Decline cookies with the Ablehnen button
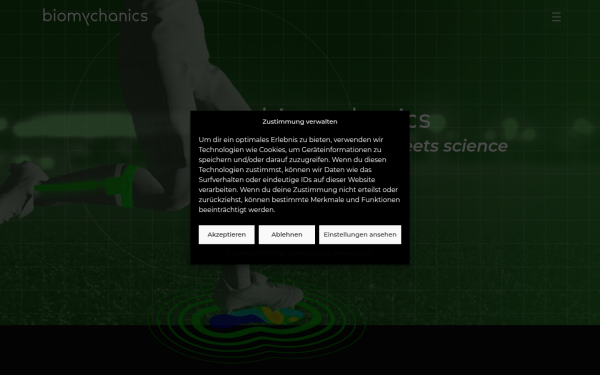 [x=287, y=235]
